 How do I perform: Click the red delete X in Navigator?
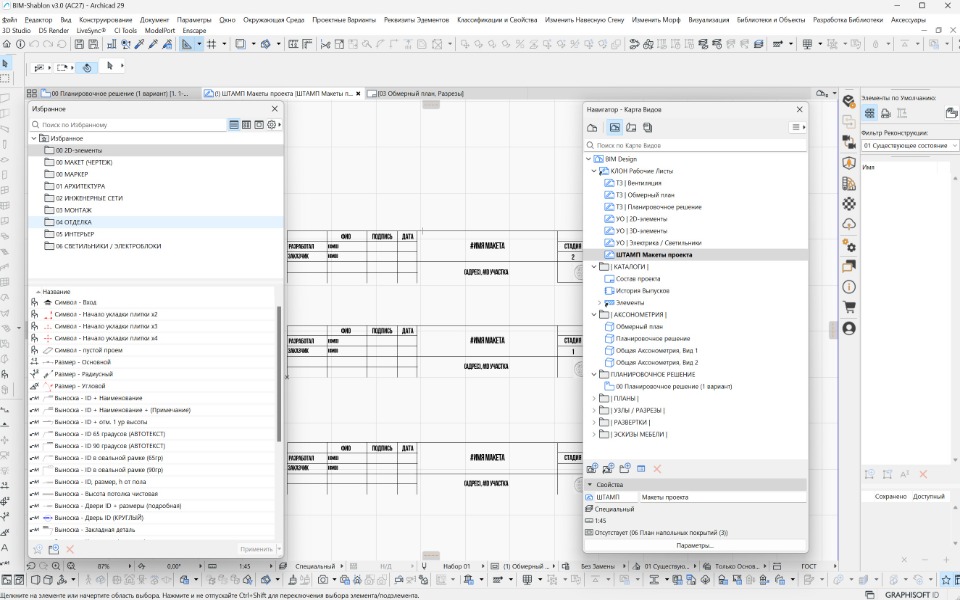click(657, 469)
